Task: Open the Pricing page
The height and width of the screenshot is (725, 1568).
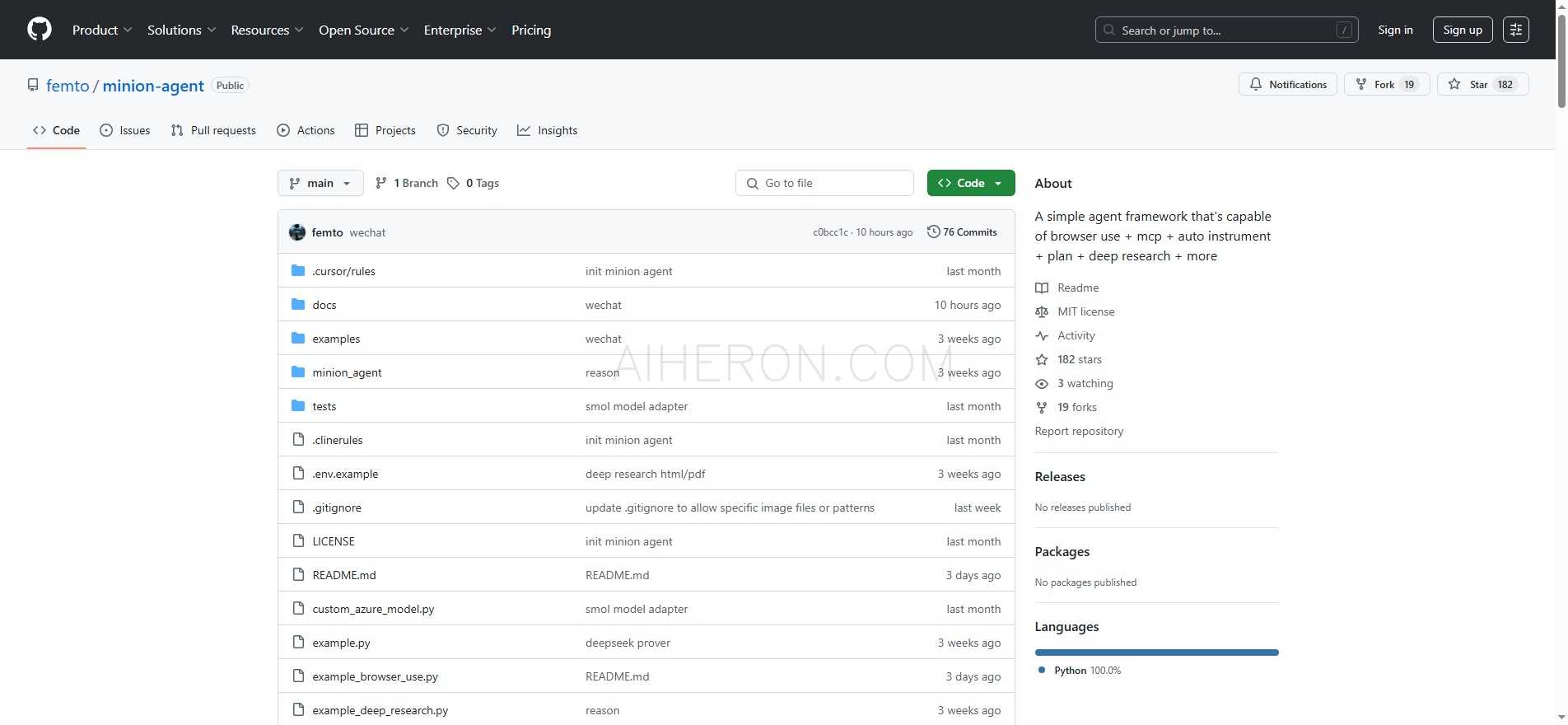Action: (531, 30)
